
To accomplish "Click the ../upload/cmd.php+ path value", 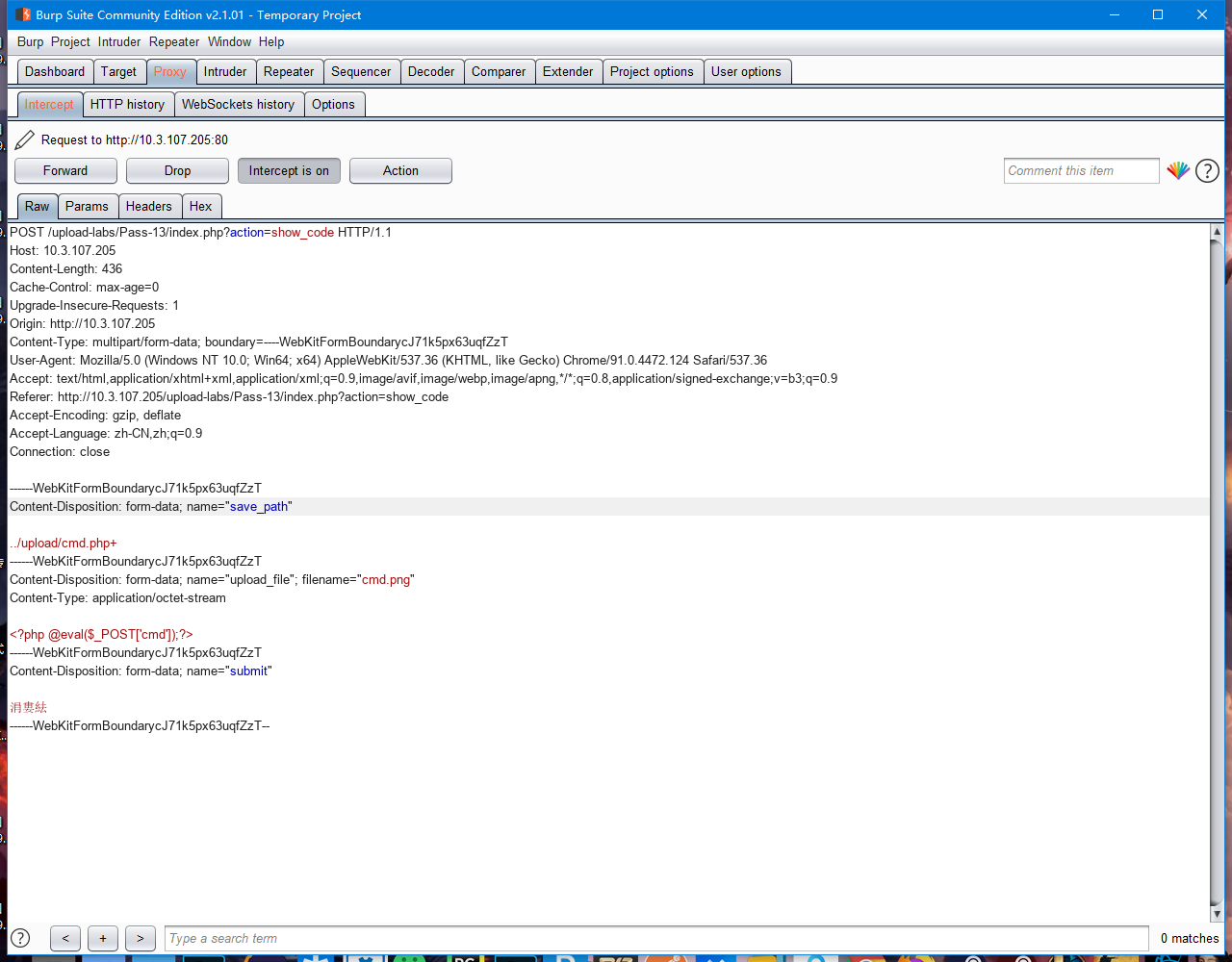I will pyautogui.click(x=64, y=543).
